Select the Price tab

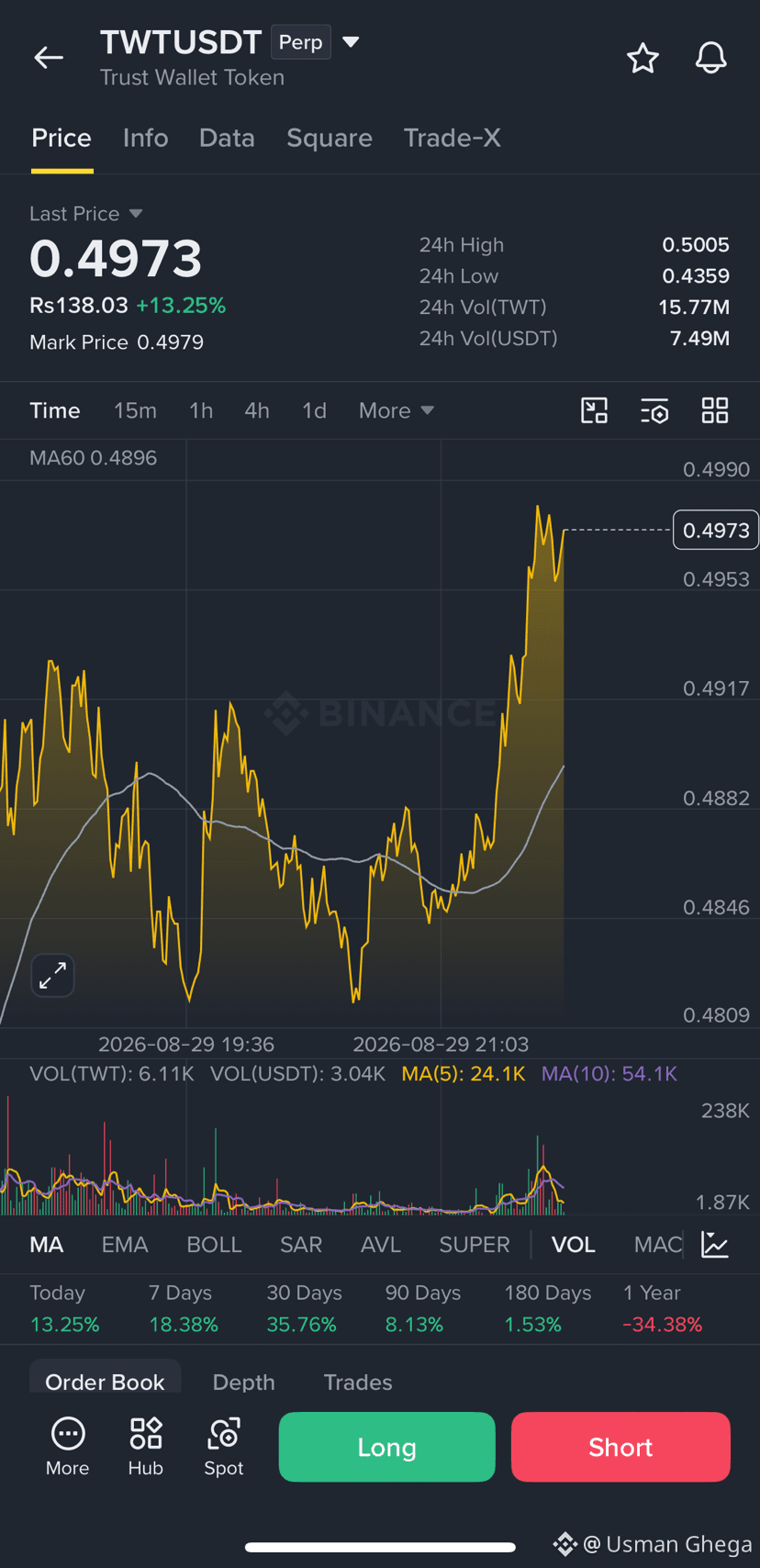coord(61,138)
